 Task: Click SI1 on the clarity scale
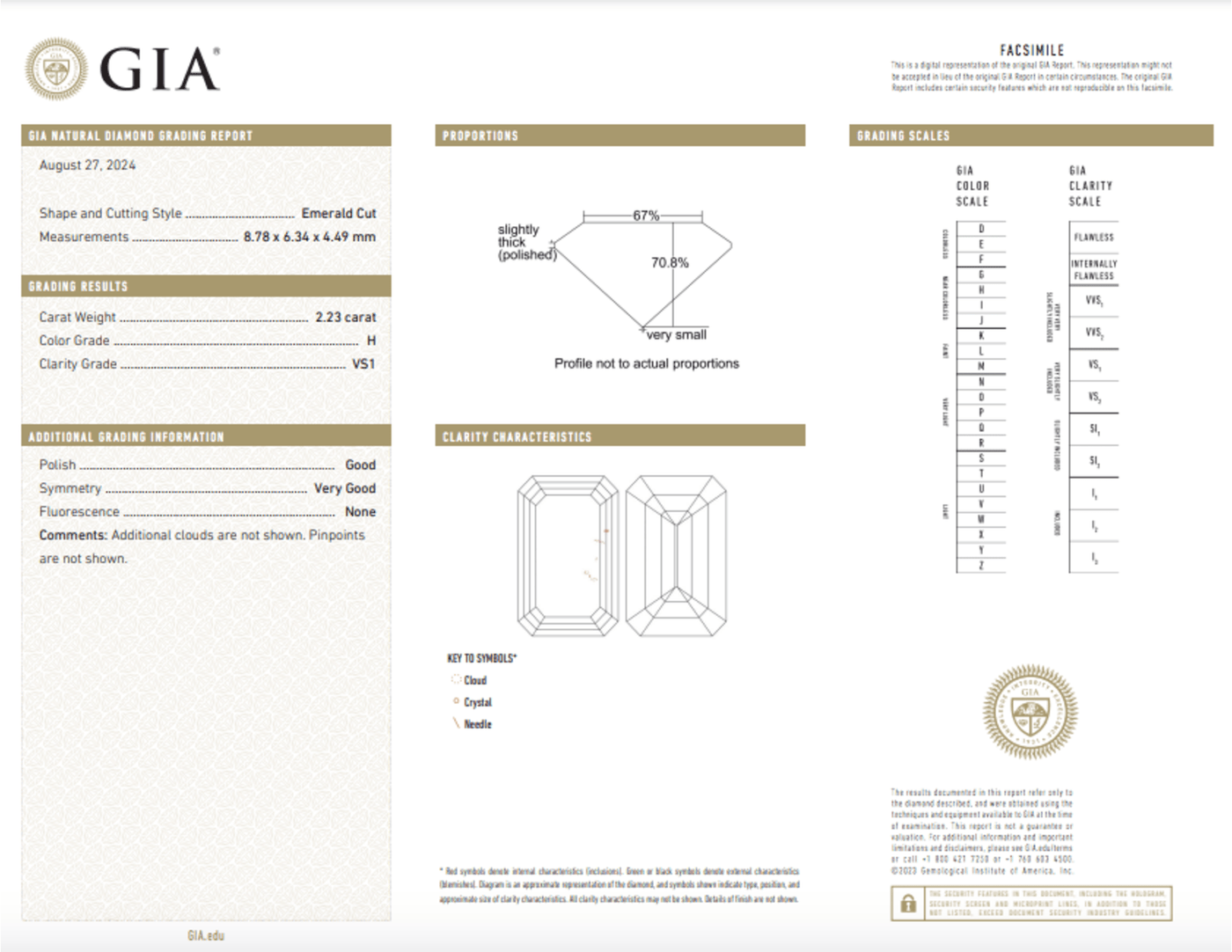click(x=1094, y=428)
